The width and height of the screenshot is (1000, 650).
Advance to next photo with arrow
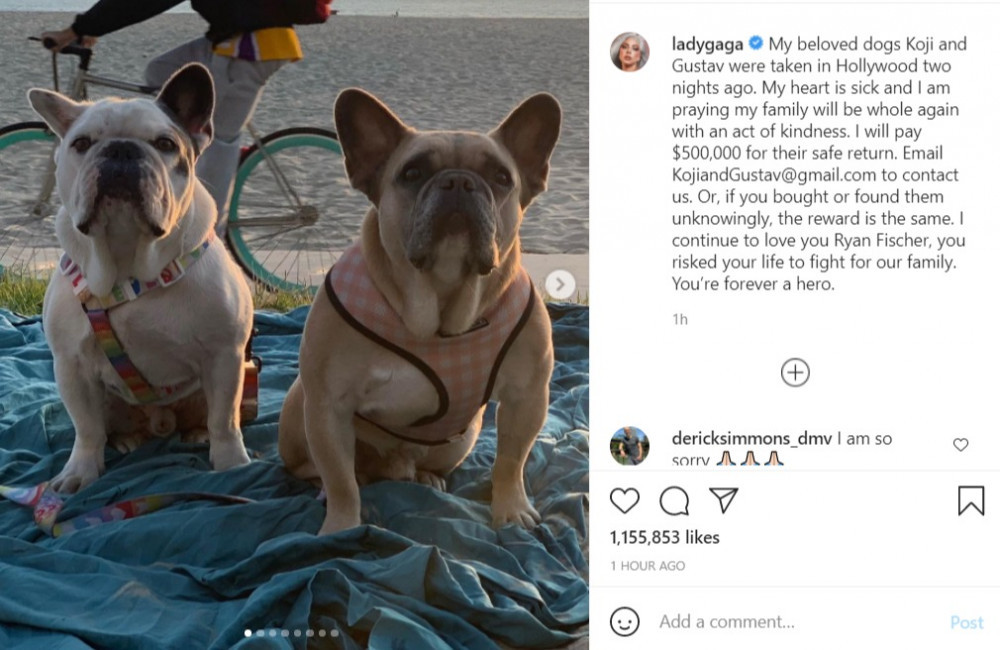(560, 284)
